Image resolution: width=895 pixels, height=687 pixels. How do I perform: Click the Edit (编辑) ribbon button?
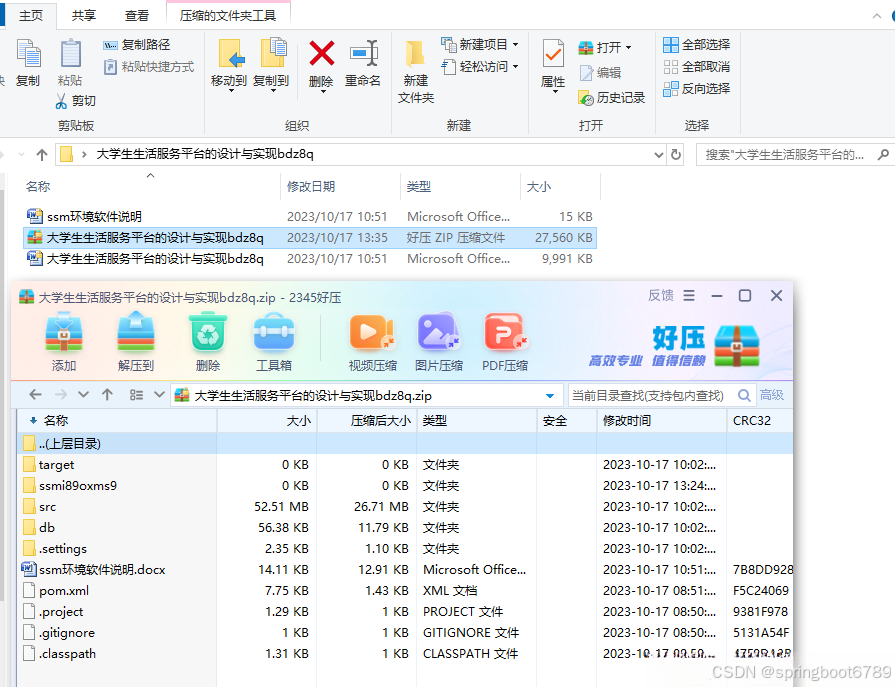[600, 72]
